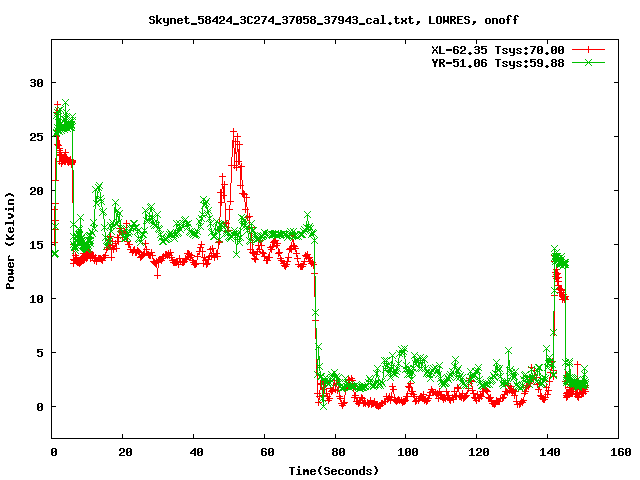The width and height of the screenshot is (640, 480).
Task: Click the x-axis tick label 40
Action: point(196,452)
